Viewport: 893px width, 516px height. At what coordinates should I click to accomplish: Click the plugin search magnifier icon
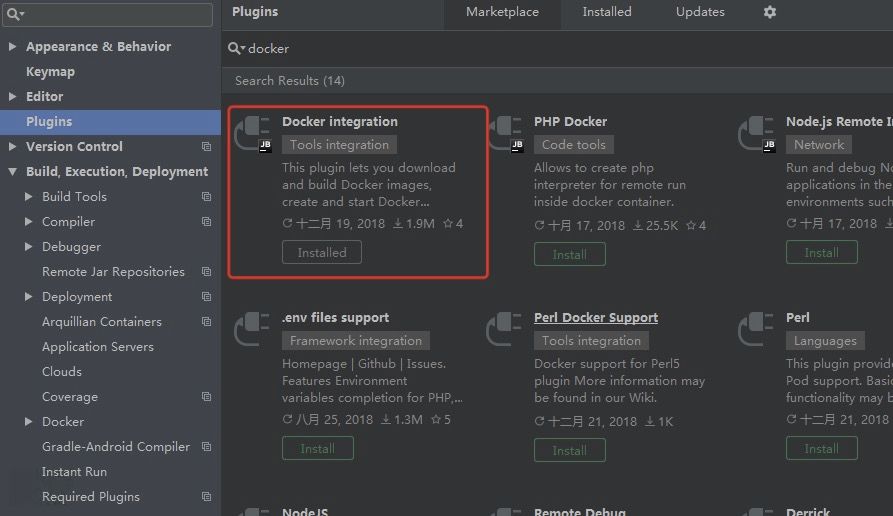(x=236, y=48)
